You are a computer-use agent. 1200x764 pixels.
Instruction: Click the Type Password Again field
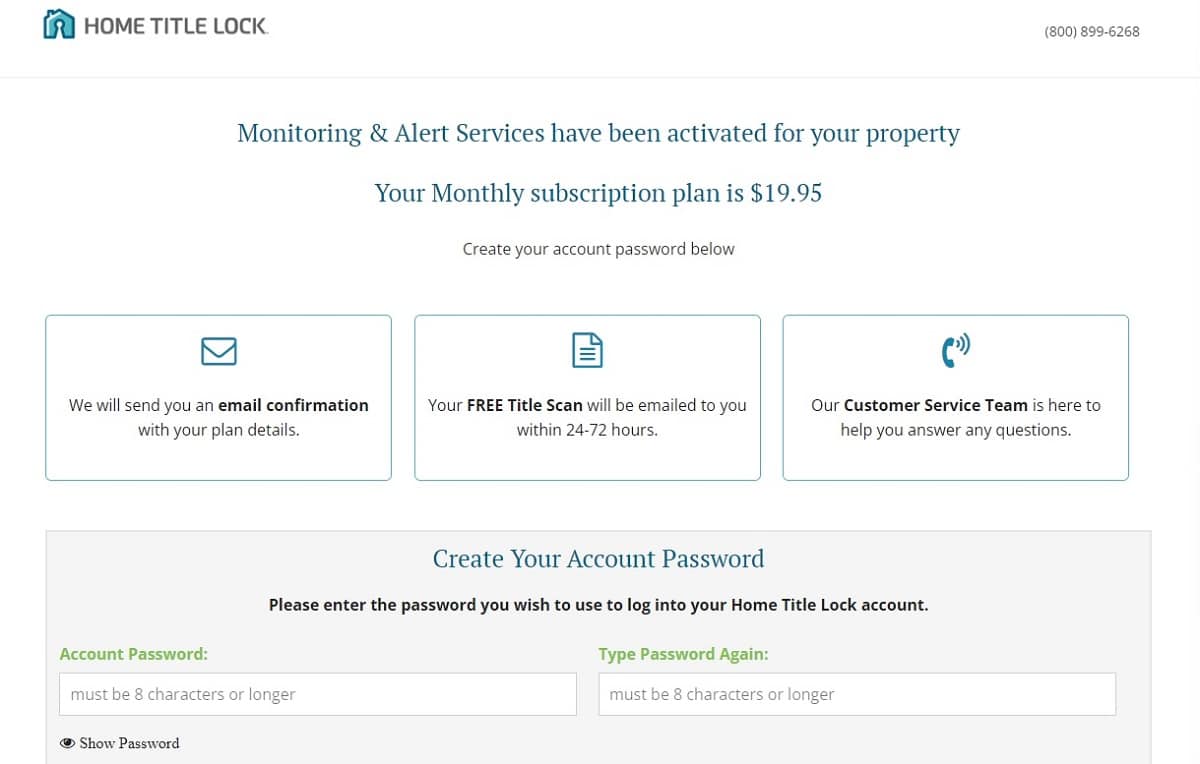pyautogui.click(x=856, y=694)
